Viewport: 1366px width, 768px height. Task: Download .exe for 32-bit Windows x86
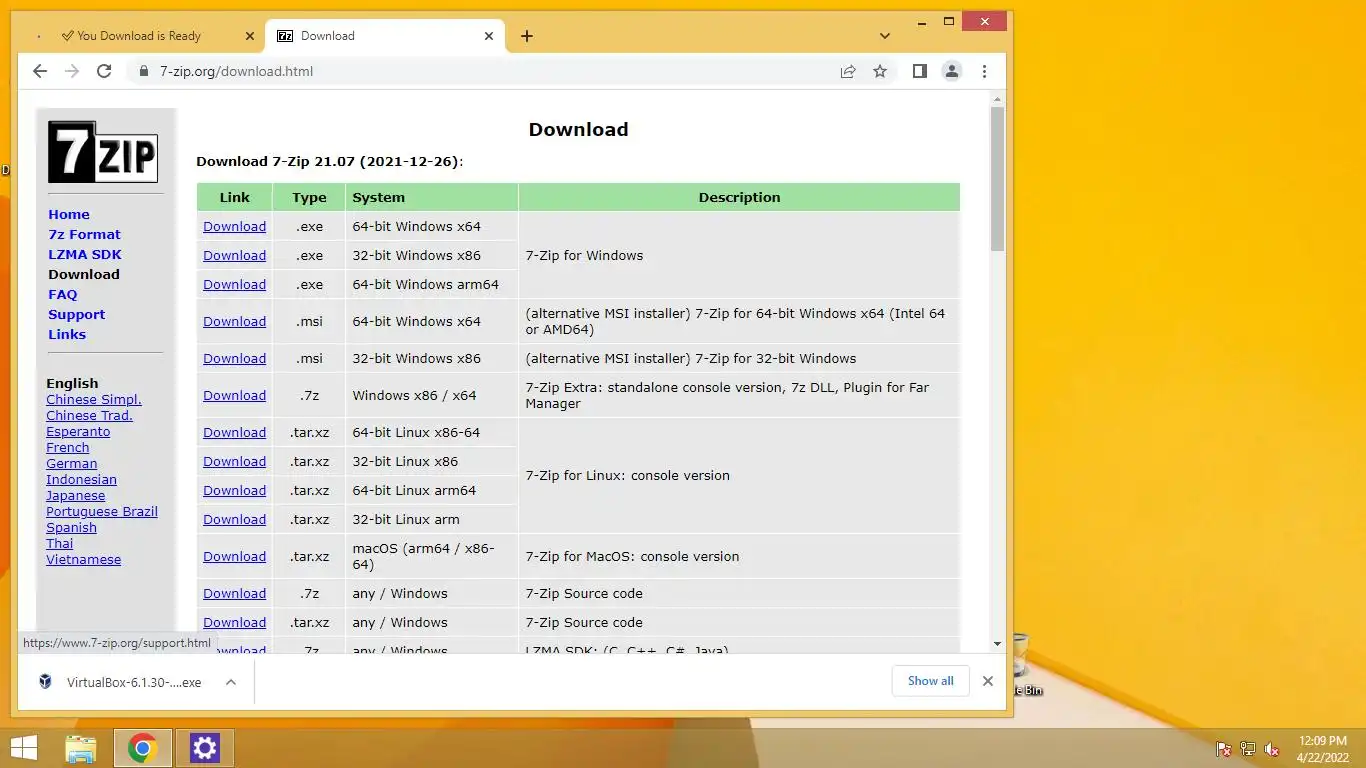234,255
